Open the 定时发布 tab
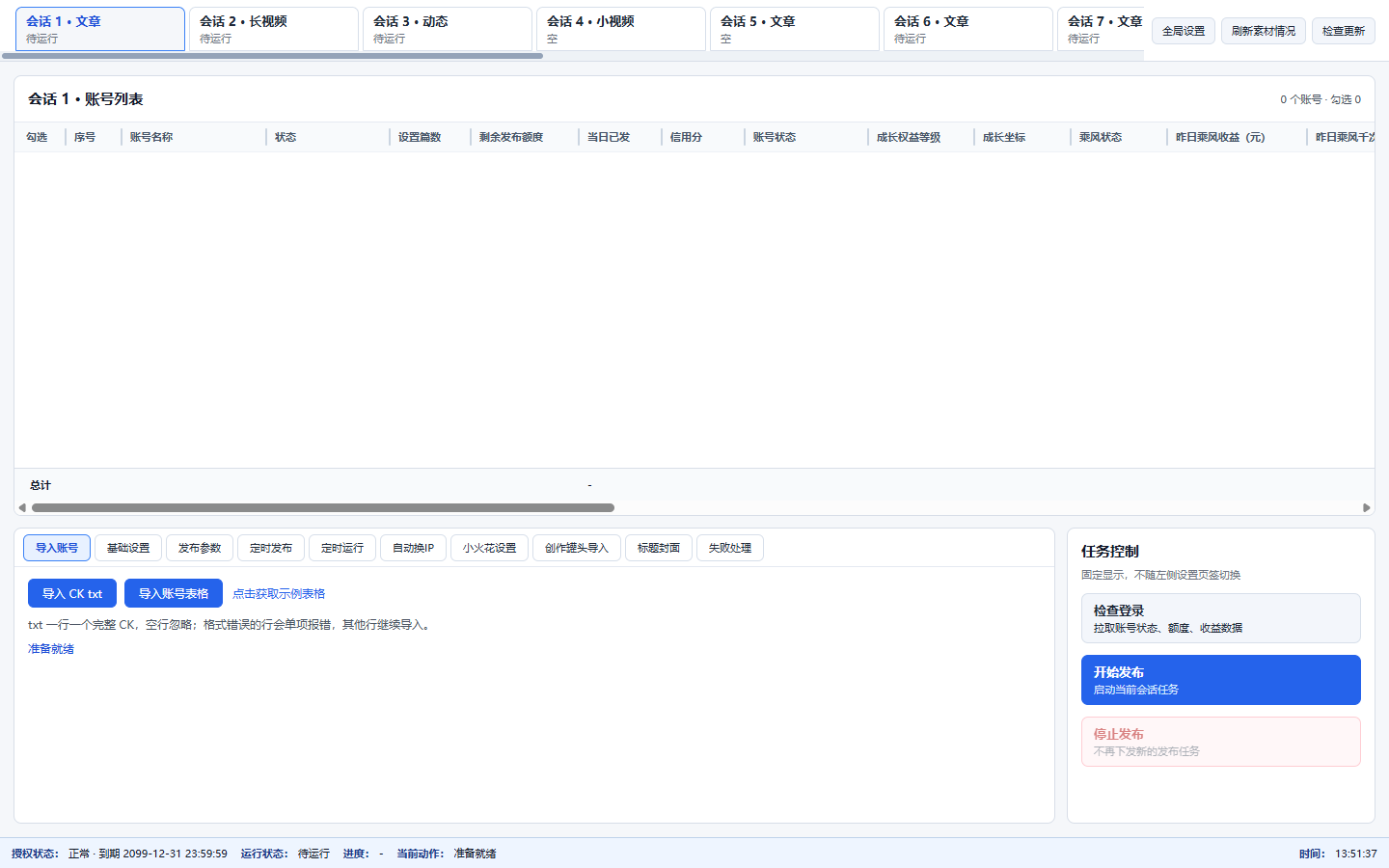Image resolution: width=1389 pixels, height=868 pixels. (271, 548)
